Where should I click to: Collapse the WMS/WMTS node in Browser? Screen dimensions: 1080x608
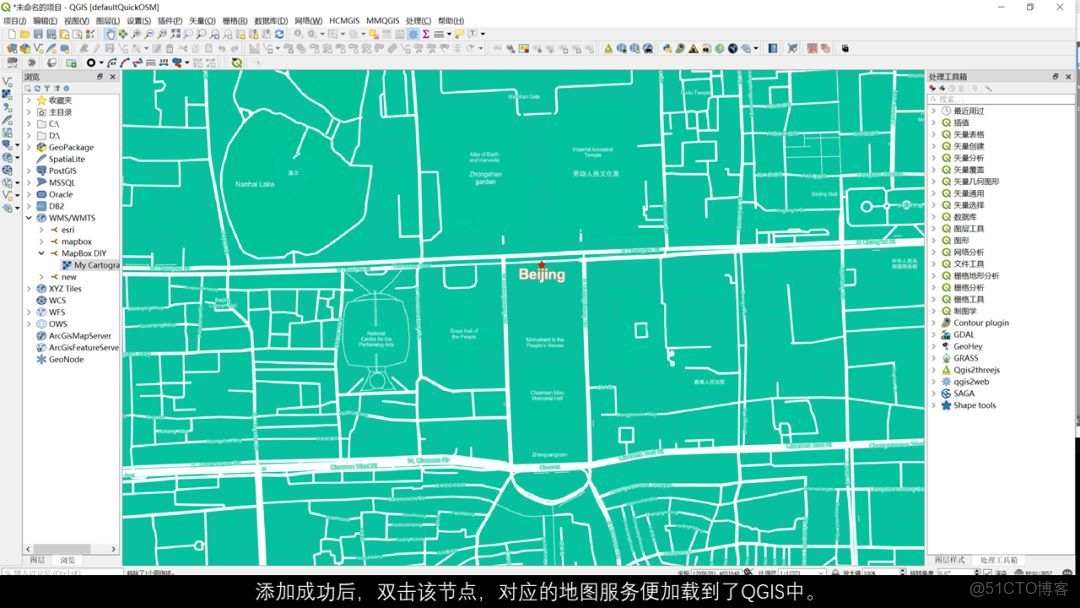pos(27,218)
